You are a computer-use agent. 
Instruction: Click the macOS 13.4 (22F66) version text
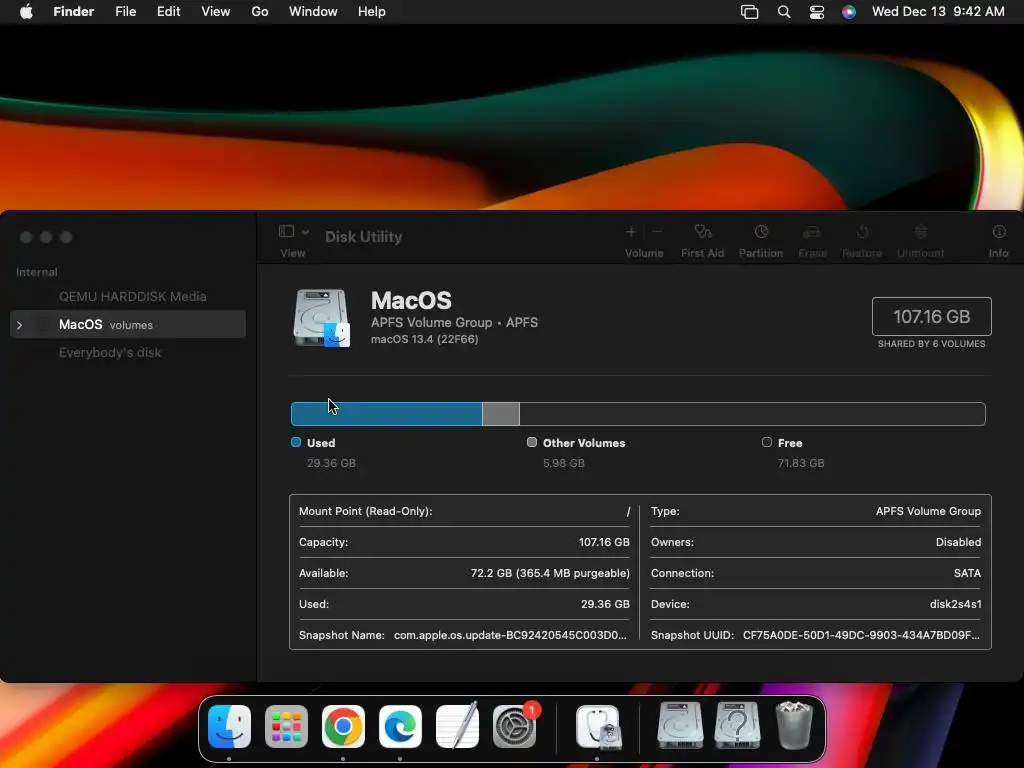tap(424, 339)
